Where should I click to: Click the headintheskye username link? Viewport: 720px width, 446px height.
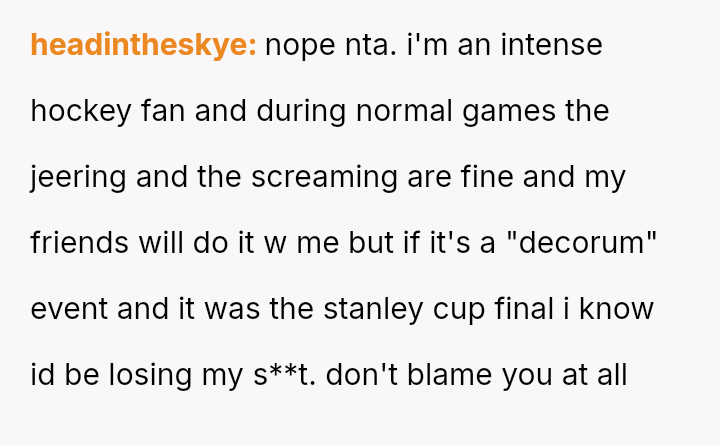(144, 45)
